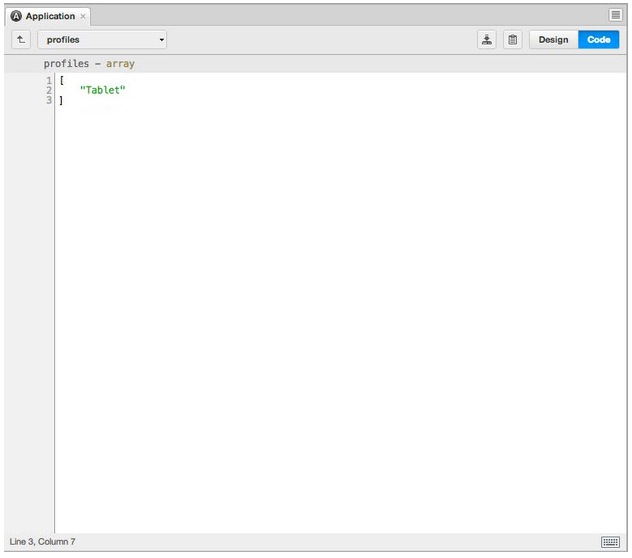Open the panel menu icon at top right

tap(615, 15)
